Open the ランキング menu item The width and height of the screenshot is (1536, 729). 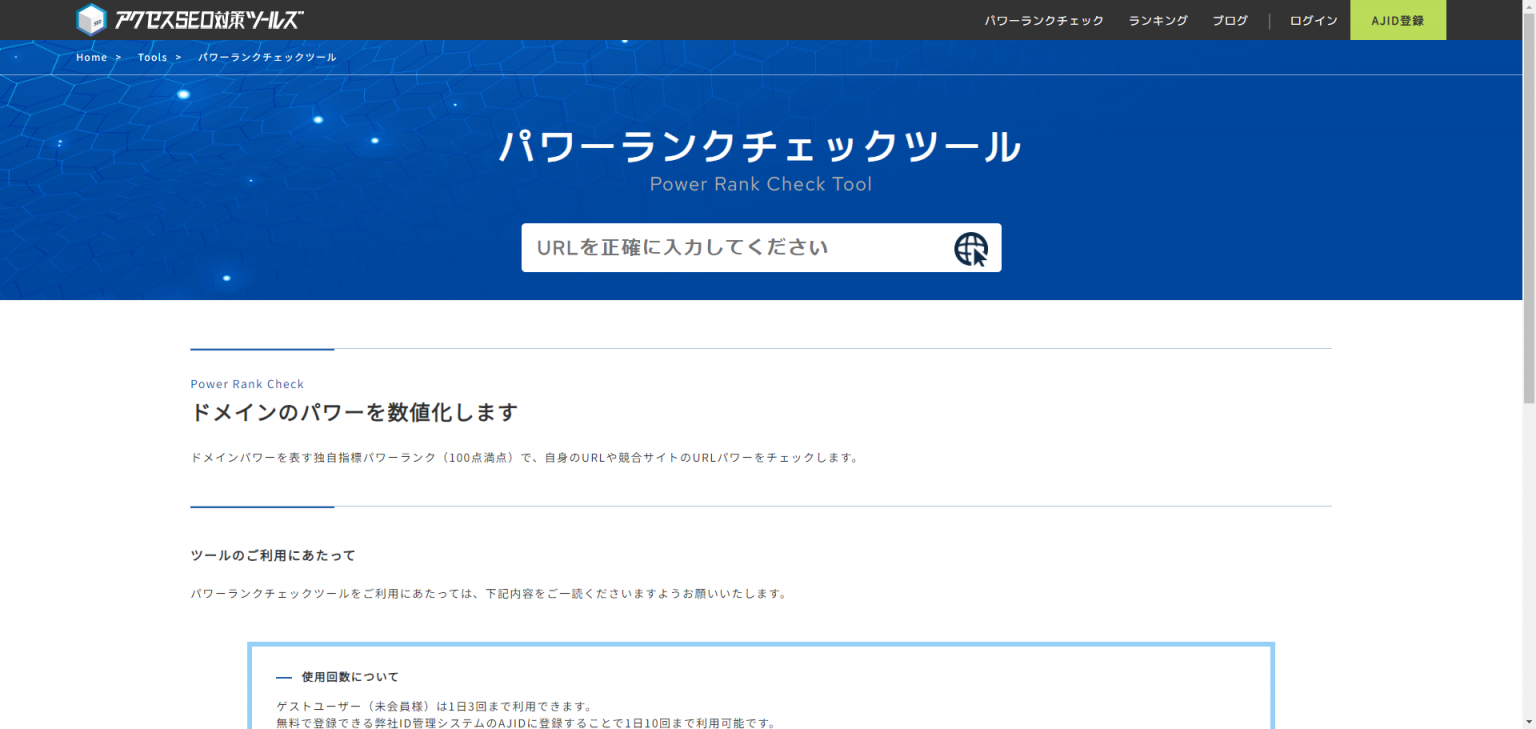1158,20
